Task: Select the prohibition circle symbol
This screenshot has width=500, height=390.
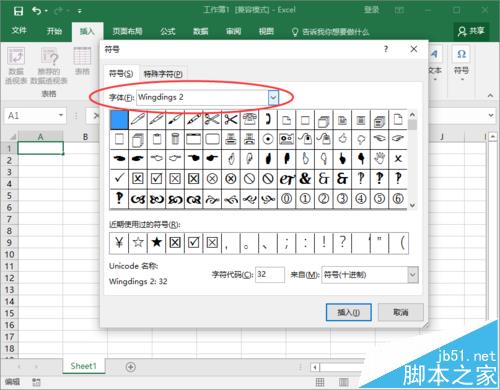Action: (249, 179)
